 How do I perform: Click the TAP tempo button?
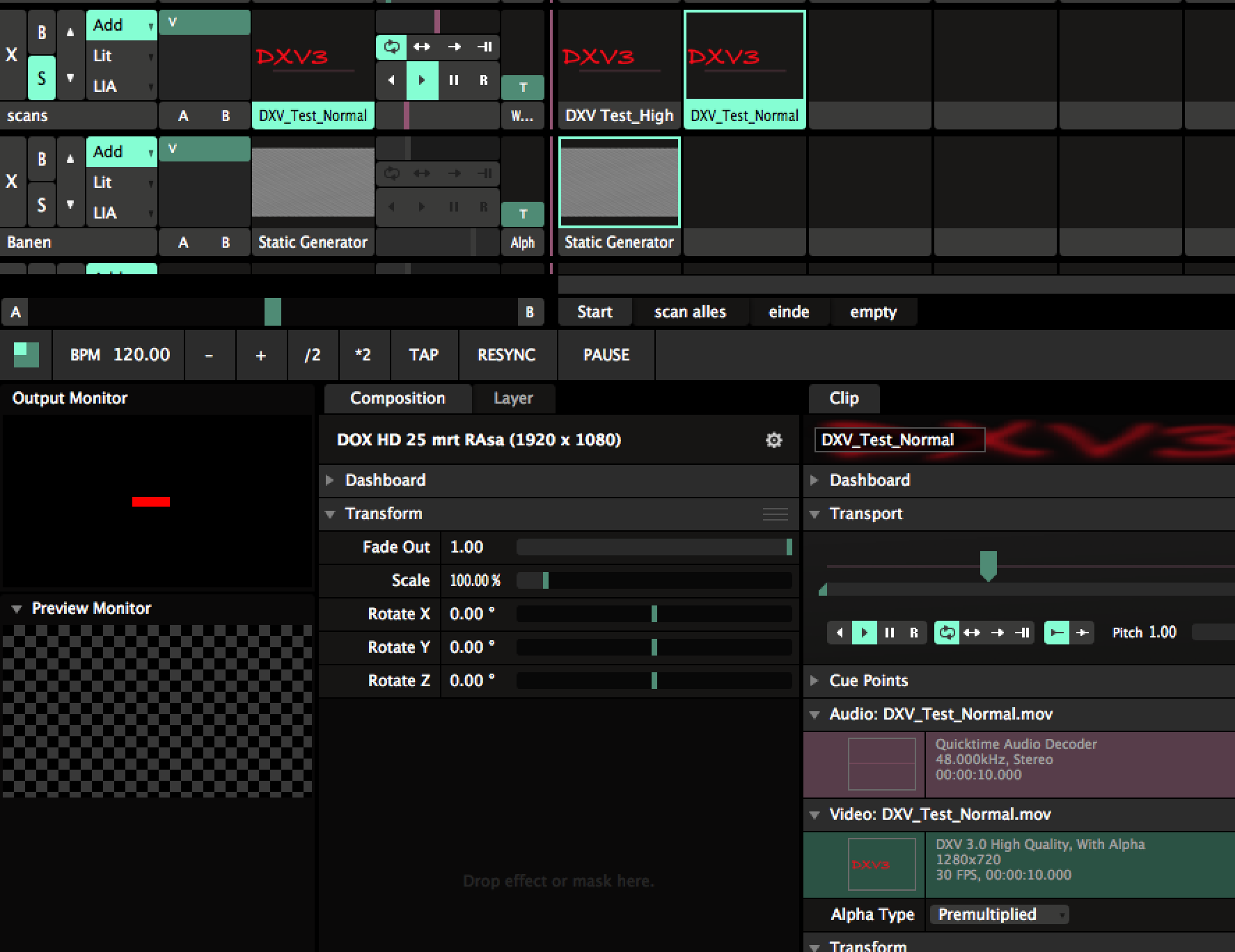423,355
